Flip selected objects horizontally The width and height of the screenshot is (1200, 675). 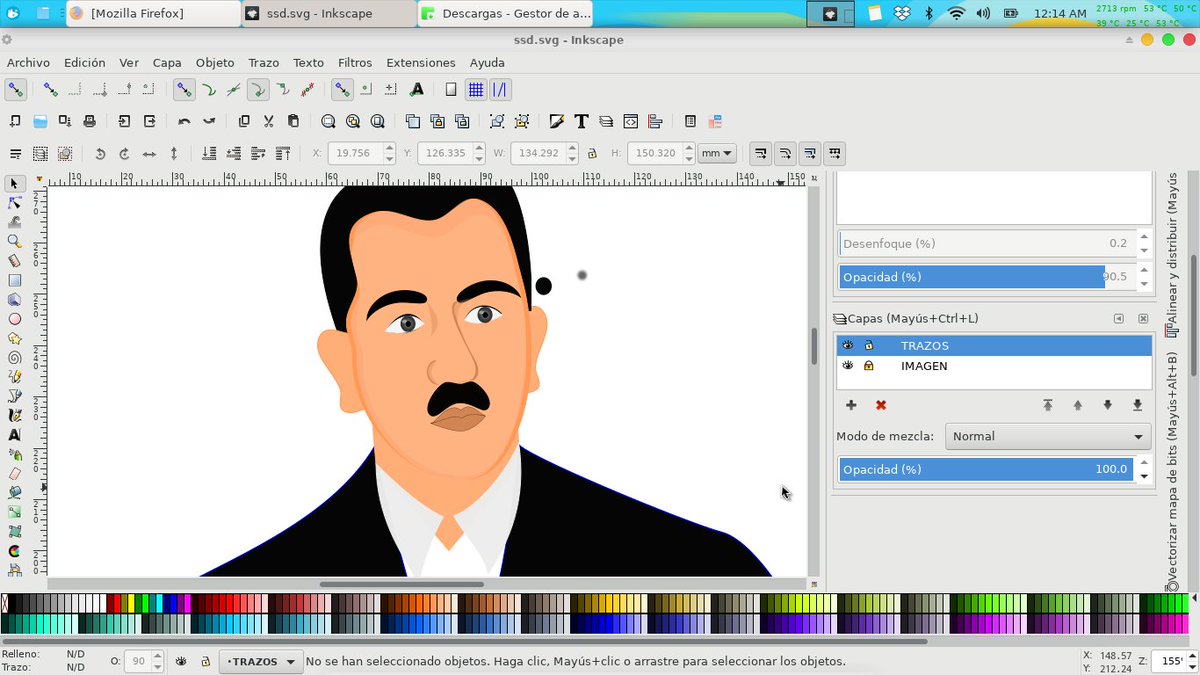149,154
